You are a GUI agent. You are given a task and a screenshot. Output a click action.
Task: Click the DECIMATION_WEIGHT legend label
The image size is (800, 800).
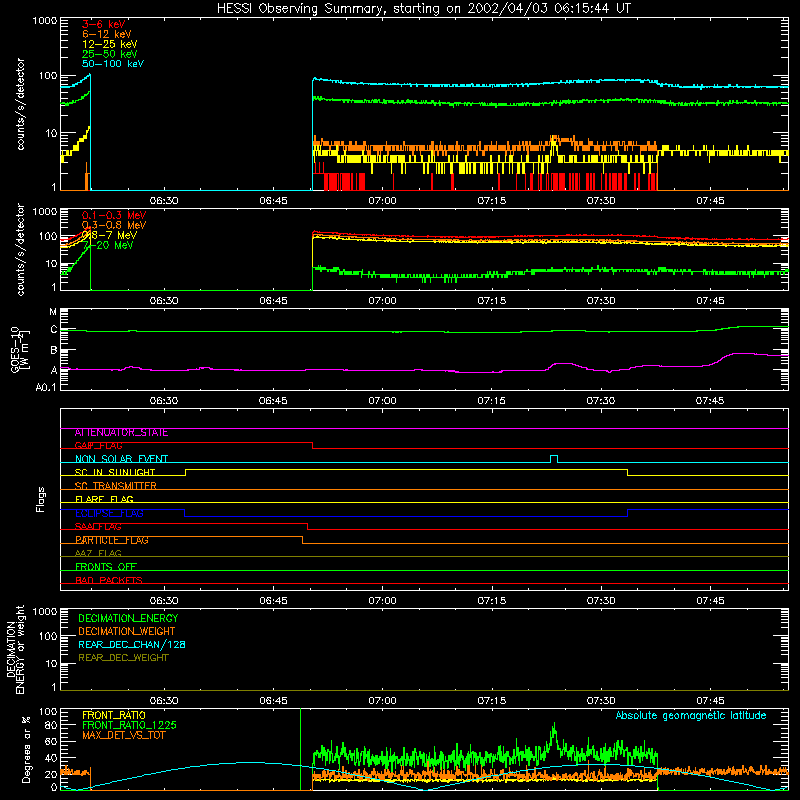127,632
